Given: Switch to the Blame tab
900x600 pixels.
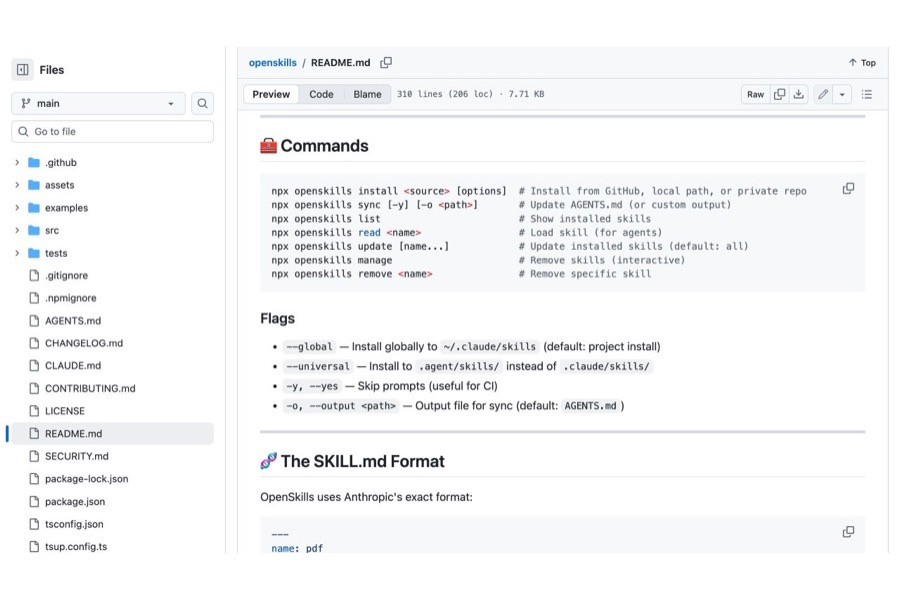Looking at the screenshot, I should [367, 94].
